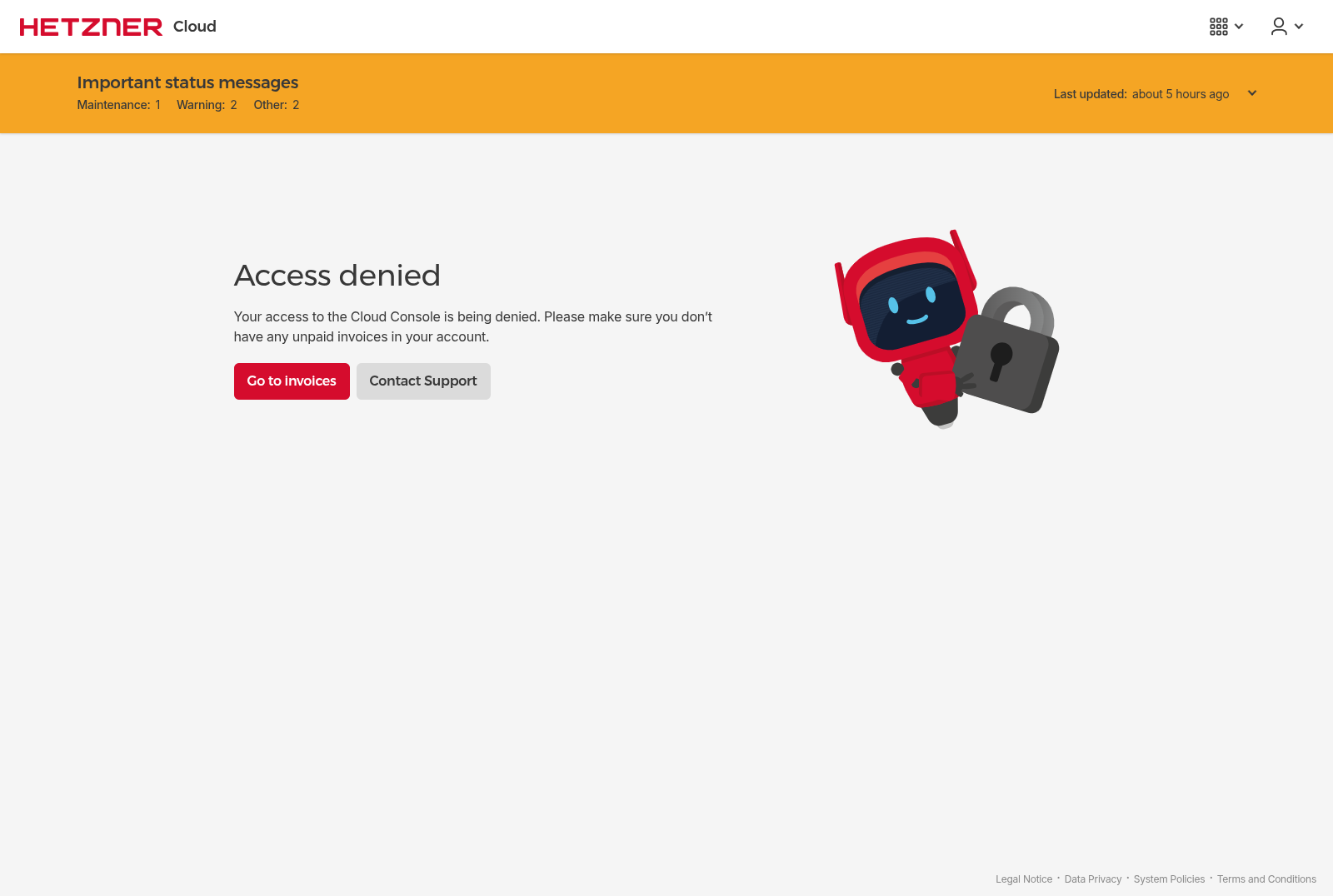Open the System Policies footer link
Image resolution: width=1333 pixels, height=896 pixels.
click(x=1169, y=879)
